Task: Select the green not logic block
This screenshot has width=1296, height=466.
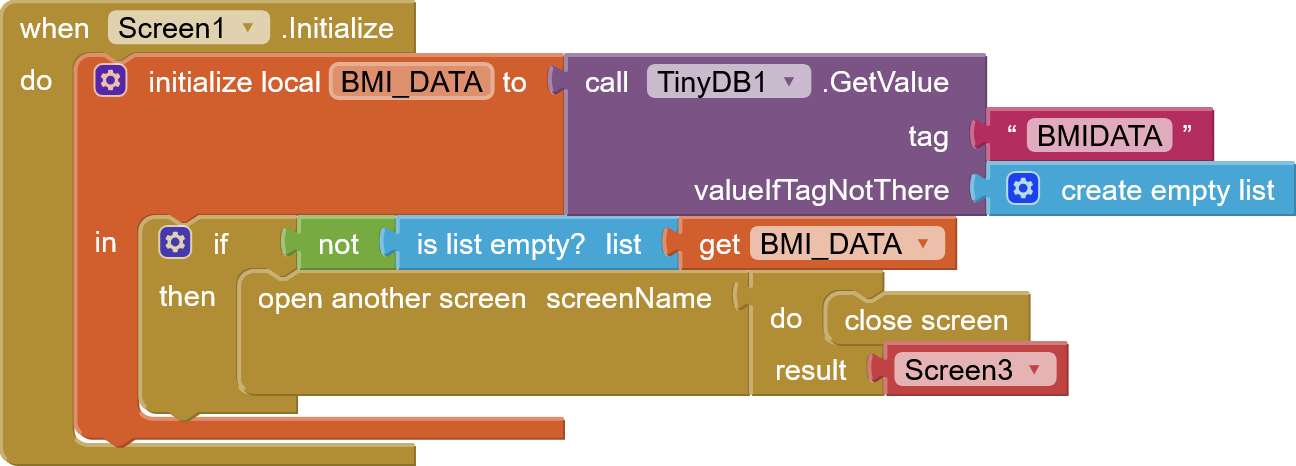Action: pyautogui.click(x=338, y=244)
